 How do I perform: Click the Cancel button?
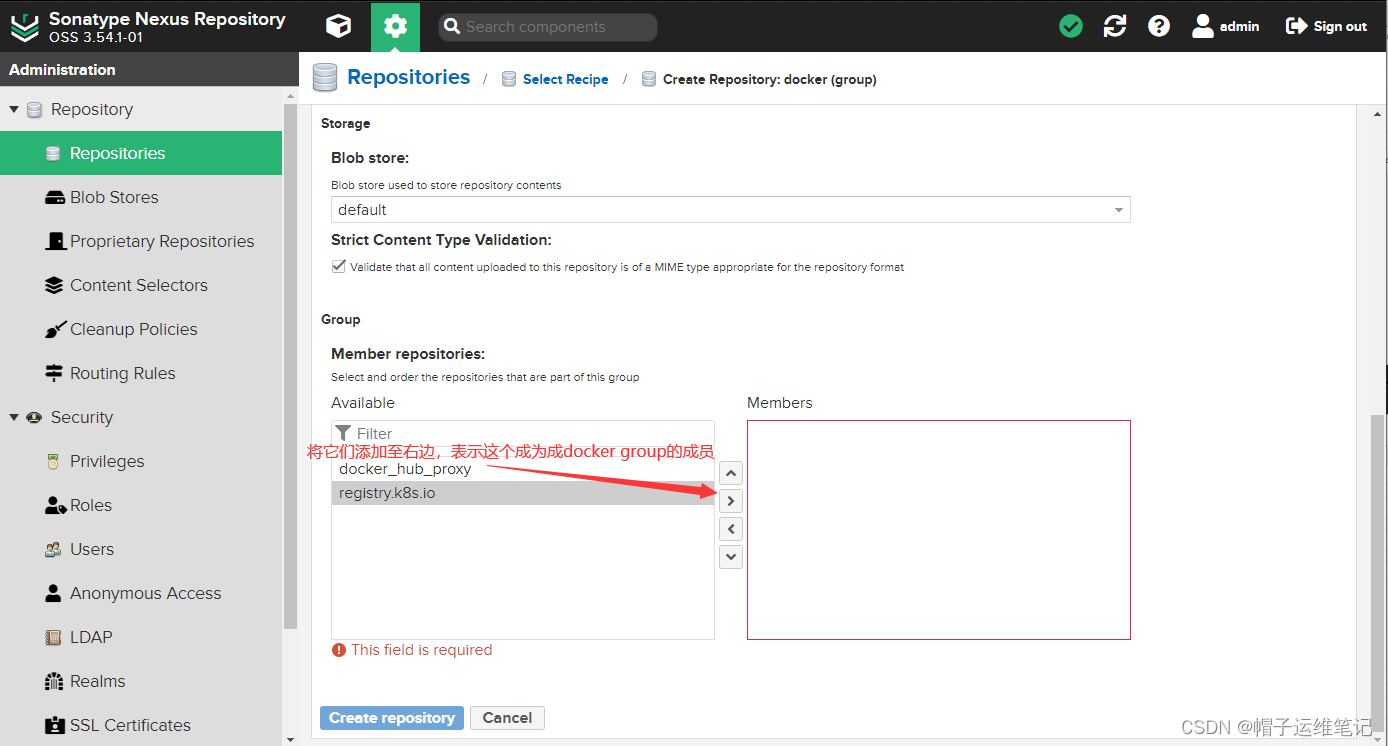pos(507,718)
